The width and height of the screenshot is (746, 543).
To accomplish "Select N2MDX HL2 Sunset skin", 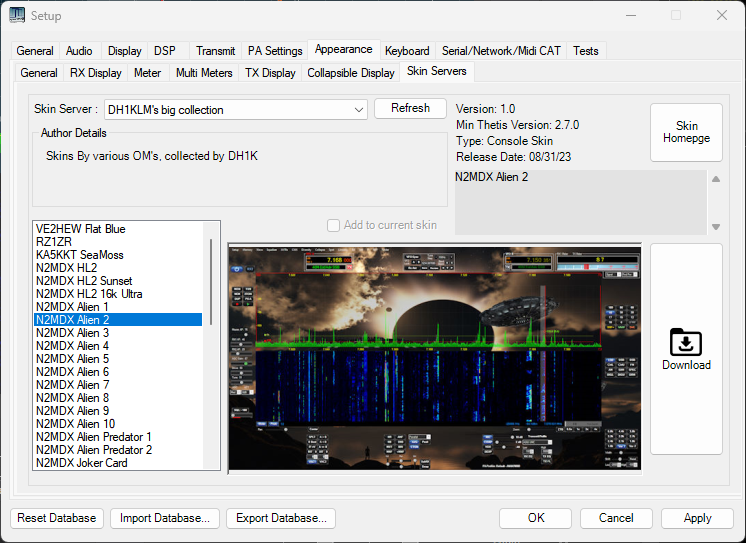I will click(x=118, y=281).
